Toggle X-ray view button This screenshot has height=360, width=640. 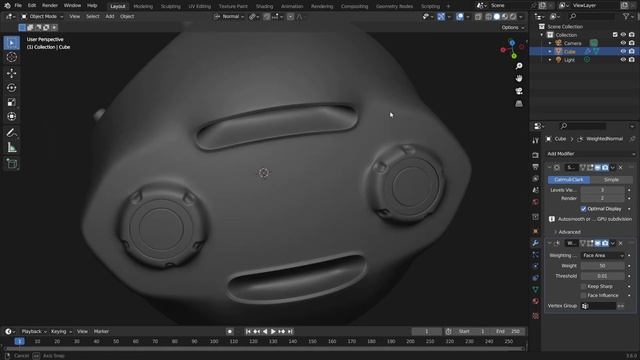pyautogui.click(x=478, y=17)
